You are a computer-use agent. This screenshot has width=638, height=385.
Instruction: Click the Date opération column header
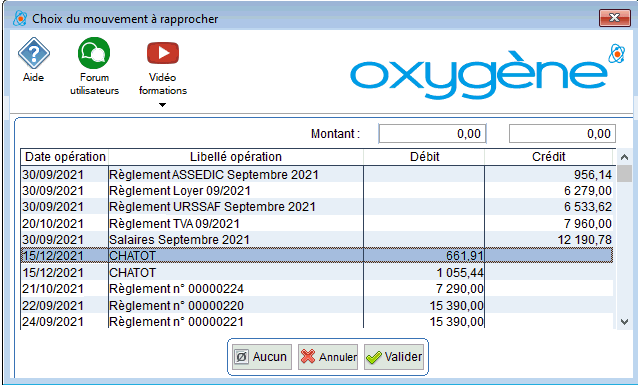click(65, 157)
